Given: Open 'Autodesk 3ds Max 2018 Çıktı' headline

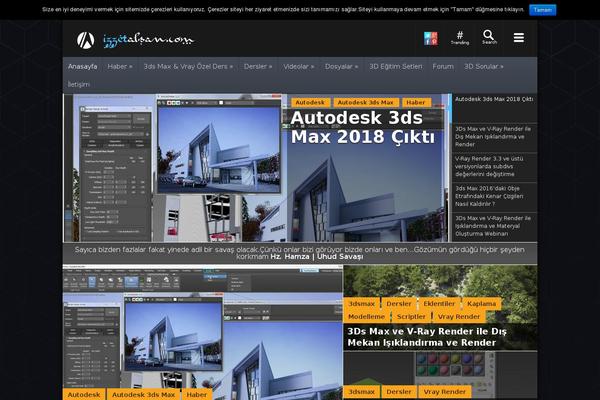Looking at the screenshot, I should click(x=362, y=127).
